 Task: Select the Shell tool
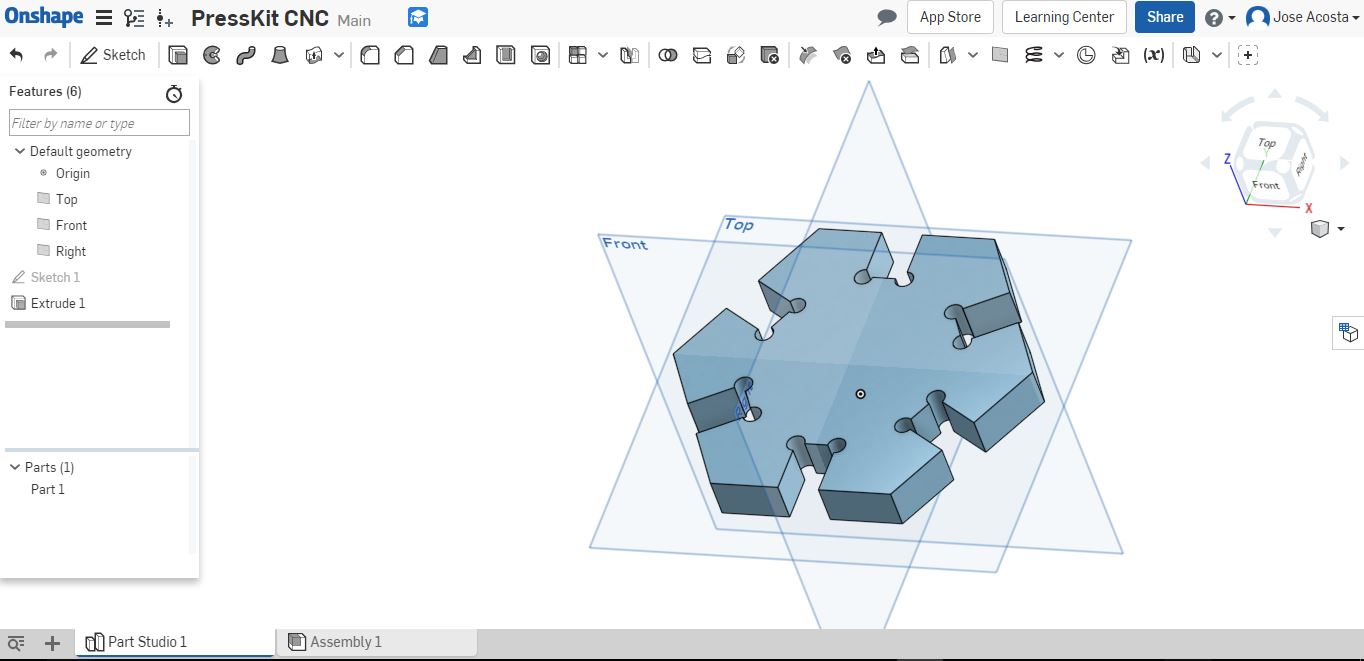tap(506, 55)
